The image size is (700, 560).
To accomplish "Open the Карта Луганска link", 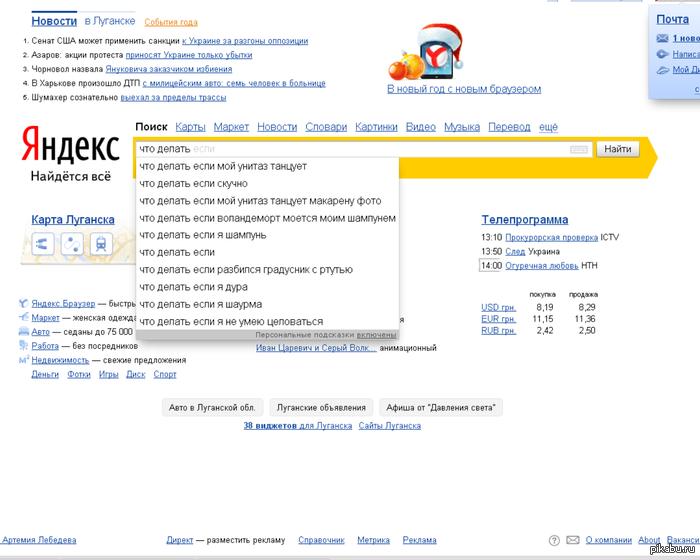I will pyautogui.click(x=73, y=220).
